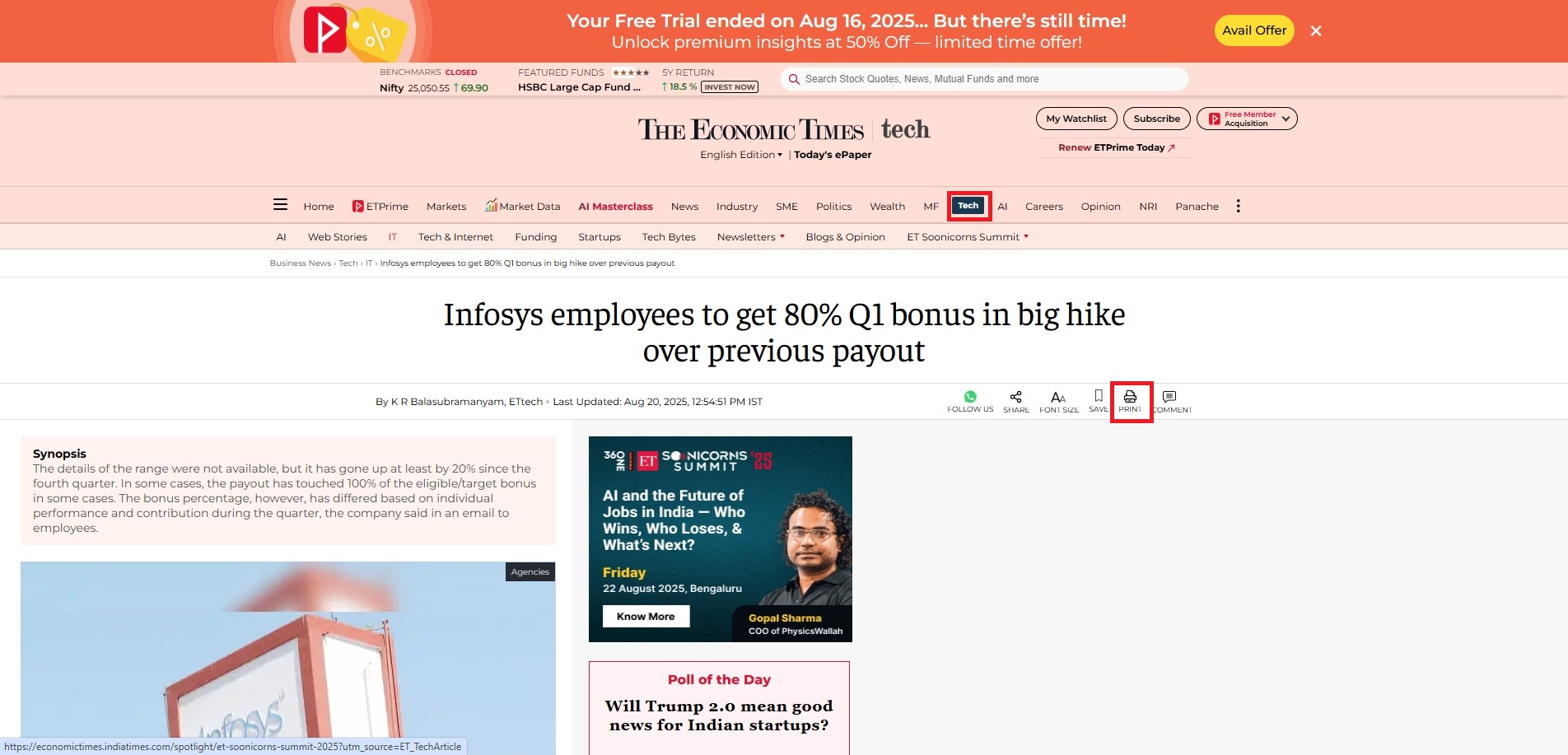The height and width of the screenshot is (755, 1568).
Task: Open the Markets navigation tab
Action: (446, 207)
